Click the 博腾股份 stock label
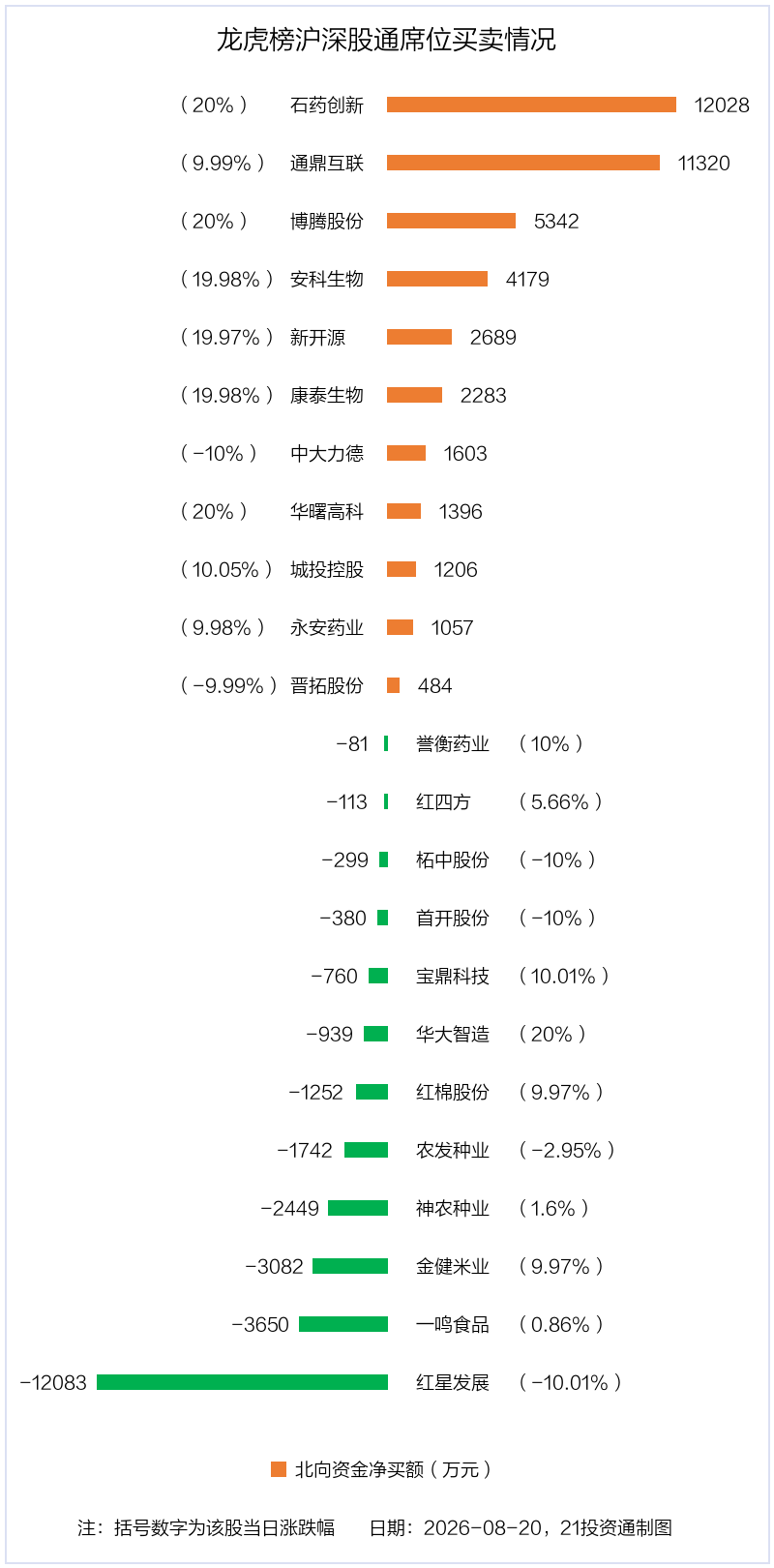774x1568 pixels. coord(327,221)
